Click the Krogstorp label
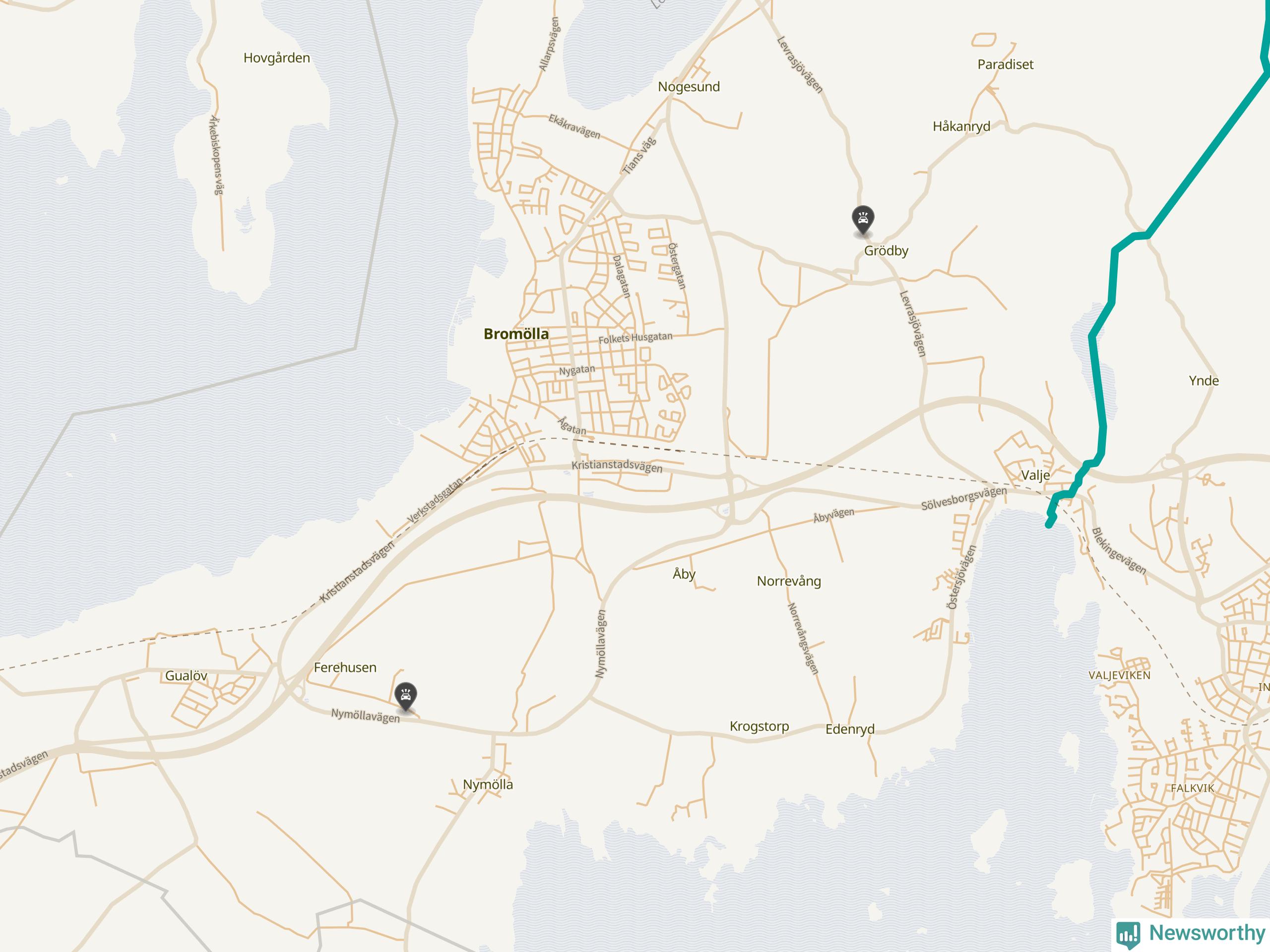Viewport: 1270px width, 952px height. 759,726
